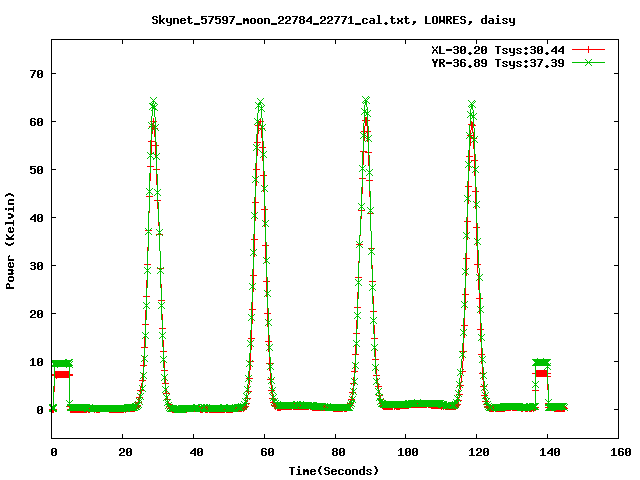This screenshot has height=480, width=640.
Task: Click the 40 tick label on x-axis
Action: 194,453
